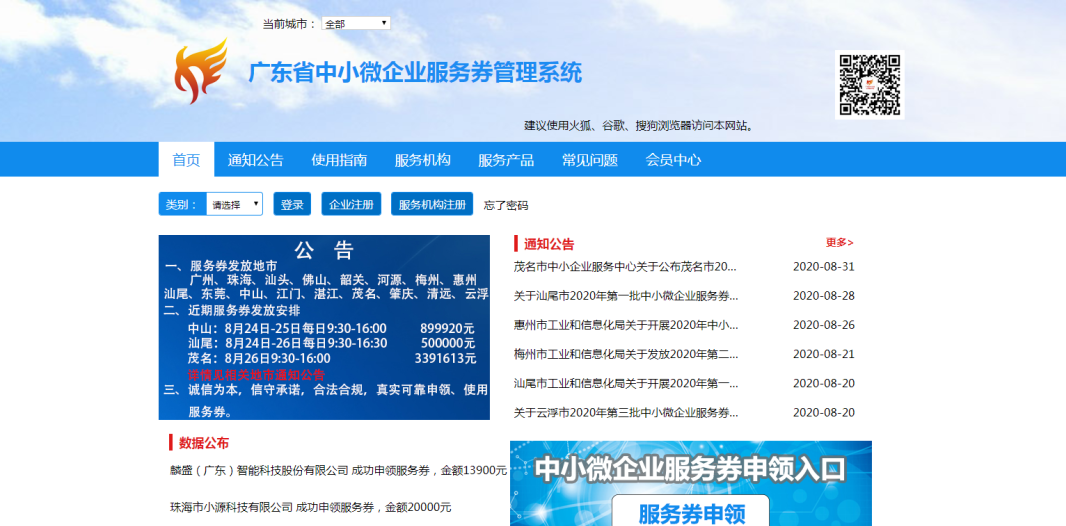The image size is (1066, 526).
Task: Open the 会员中心 menu item
Action: click(673, 160)
